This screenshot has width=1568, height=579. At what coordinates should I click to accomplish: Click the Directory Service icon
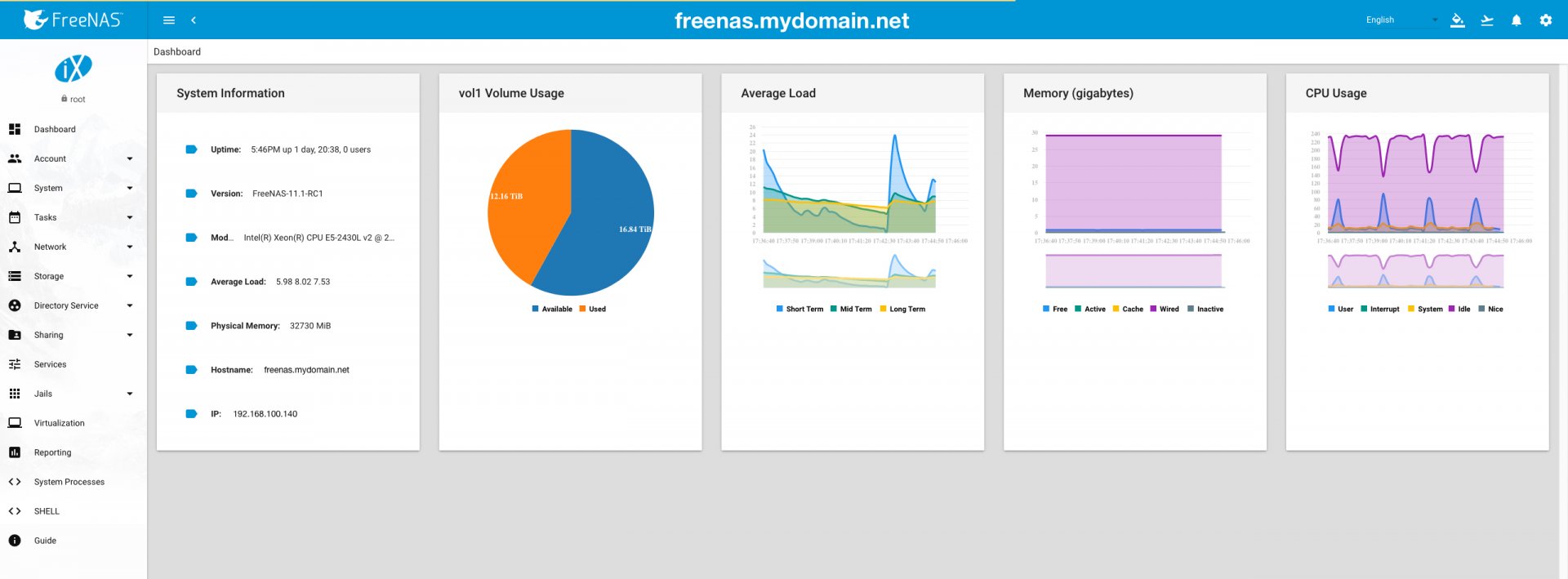(15, 305)
